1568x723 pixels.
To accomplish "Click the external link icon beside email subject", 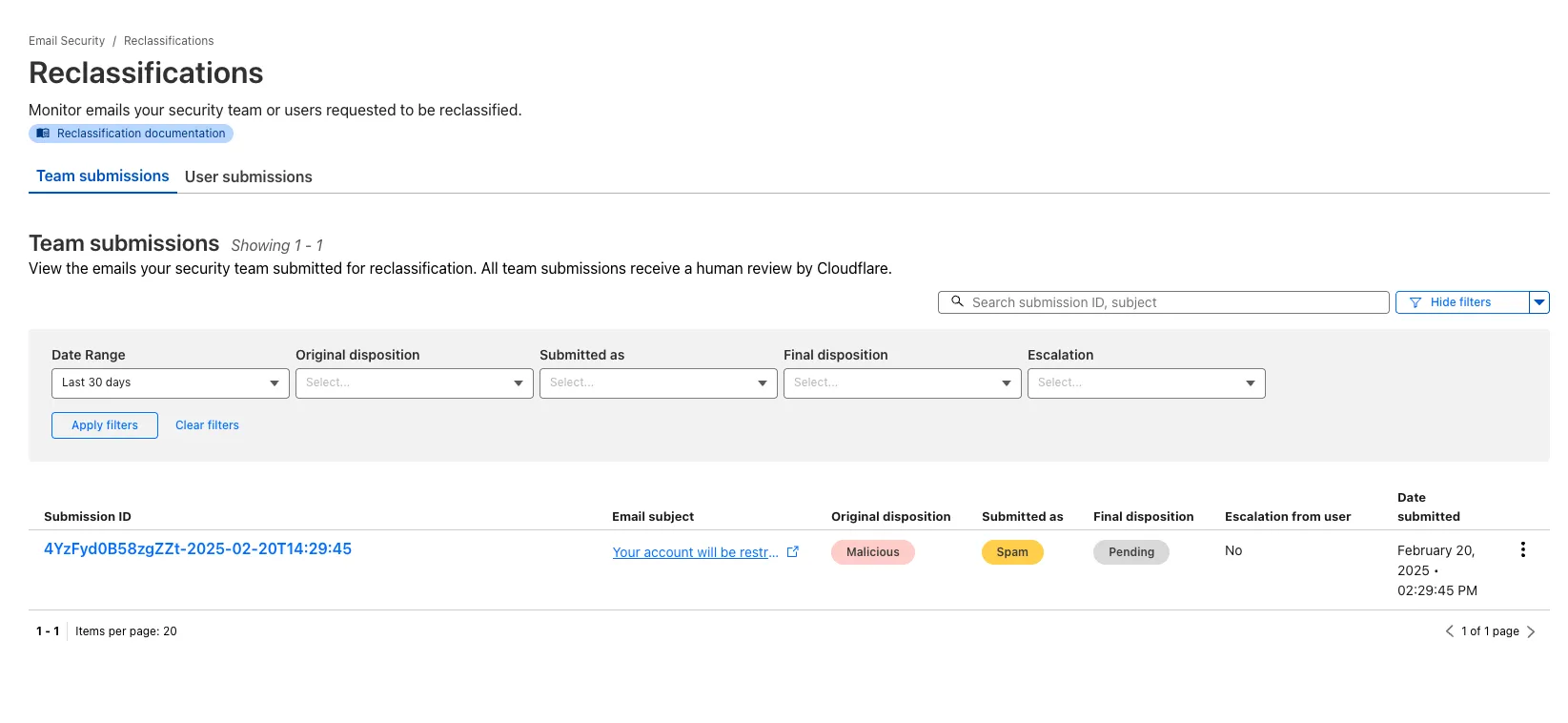I will click(792, 552).
